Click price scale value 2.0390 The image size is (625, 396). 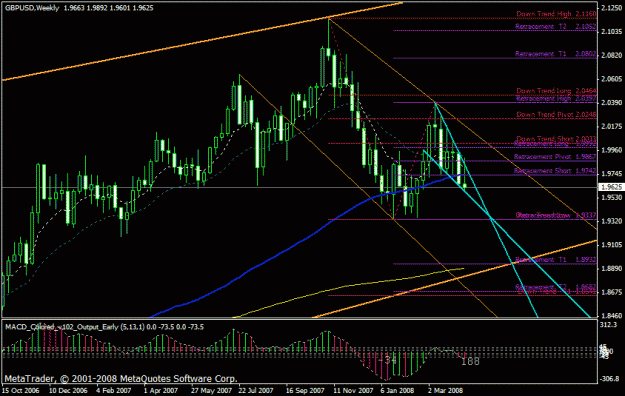pyautogui.click(x=612, y=103)
